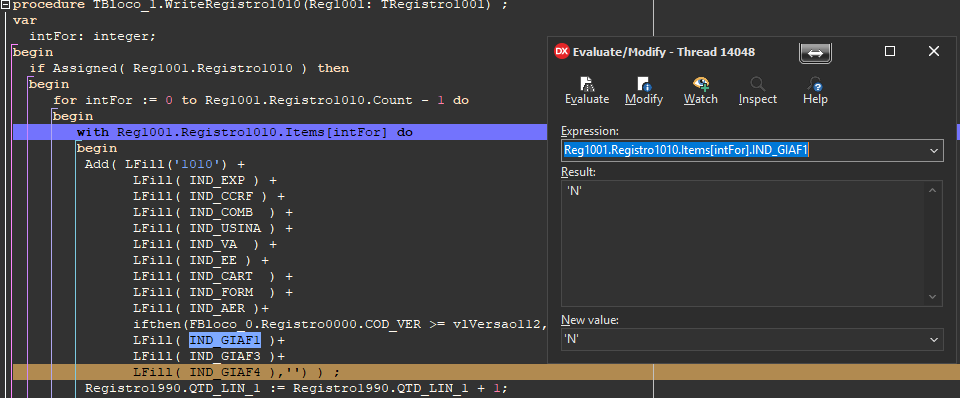The width and height of the screenshot is (960, 398).
Task: Add expression with the Watch icon
Action: pyautogui.click(x=700, y=84)
